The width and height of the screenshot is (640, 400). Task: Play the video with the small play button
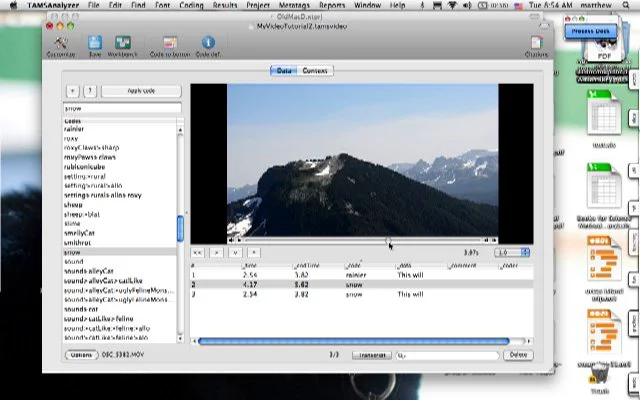(x=239, y=240)
